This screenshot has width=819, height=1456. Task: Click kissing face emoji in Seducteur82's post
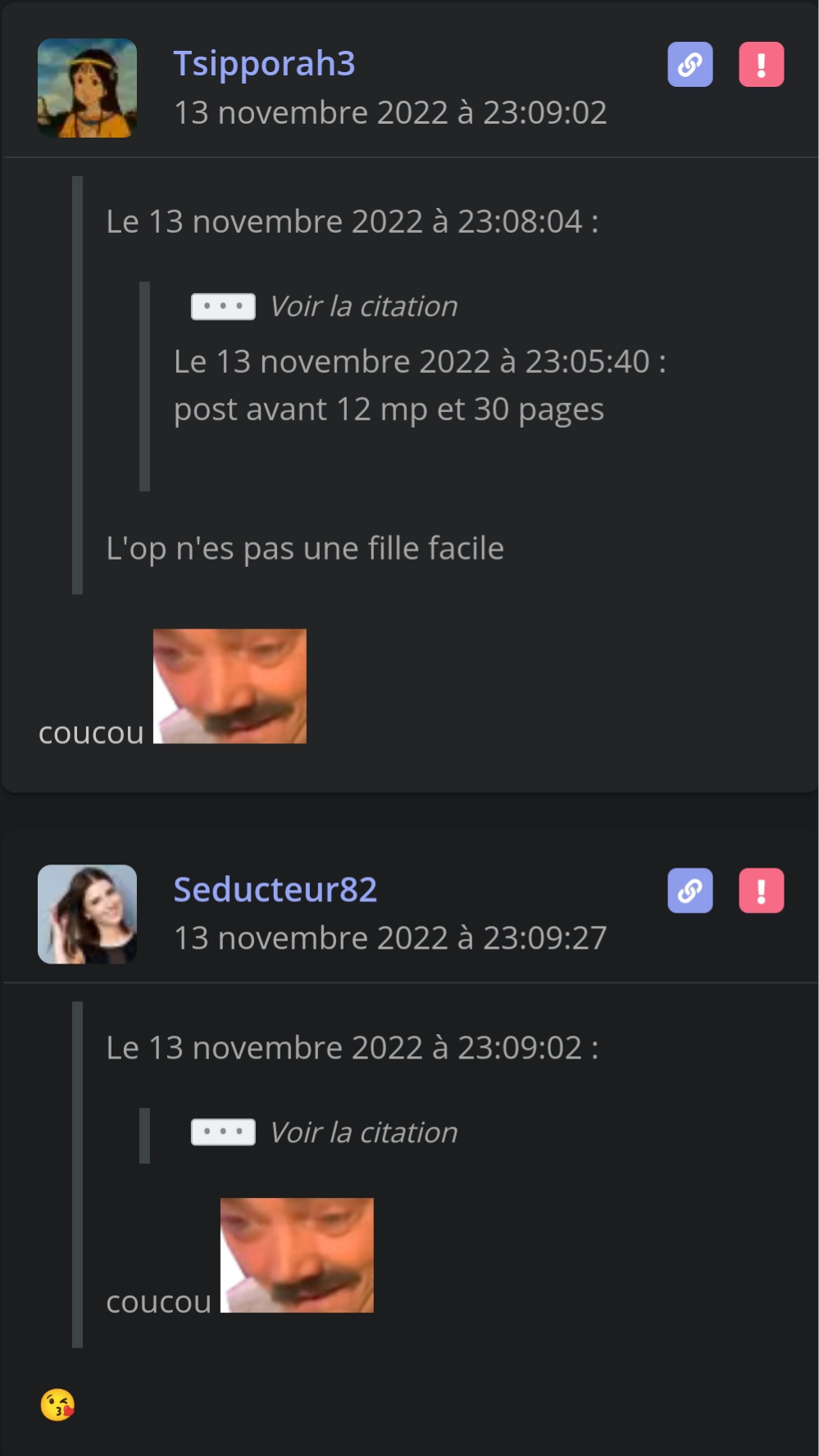[57, 1405]
